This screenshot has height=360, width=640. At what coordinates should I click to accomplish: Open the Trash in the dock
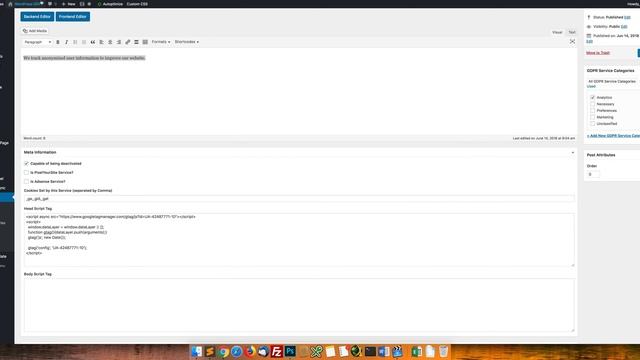tap(444, 351)
